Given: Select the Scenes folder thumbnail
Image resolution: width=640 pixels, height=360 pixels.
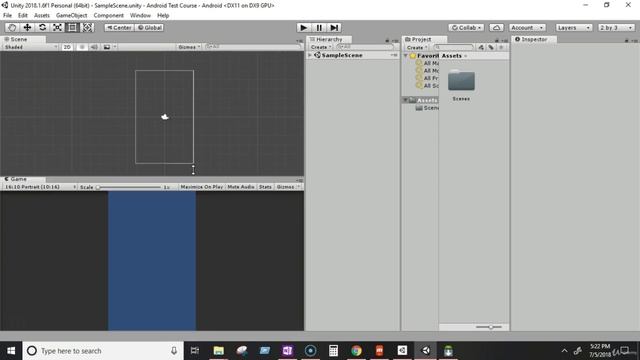Looking at the screenshot, I should (461, 85).
